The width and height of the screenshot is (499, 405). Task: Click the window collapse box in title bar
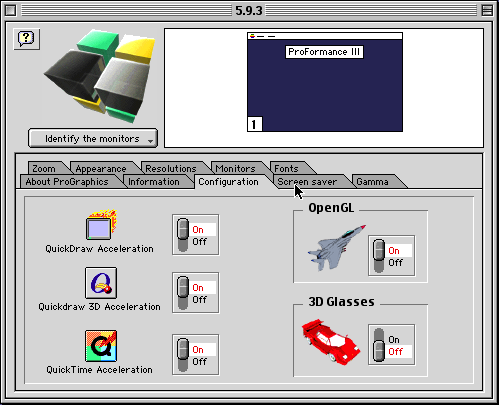pos(487,10)
